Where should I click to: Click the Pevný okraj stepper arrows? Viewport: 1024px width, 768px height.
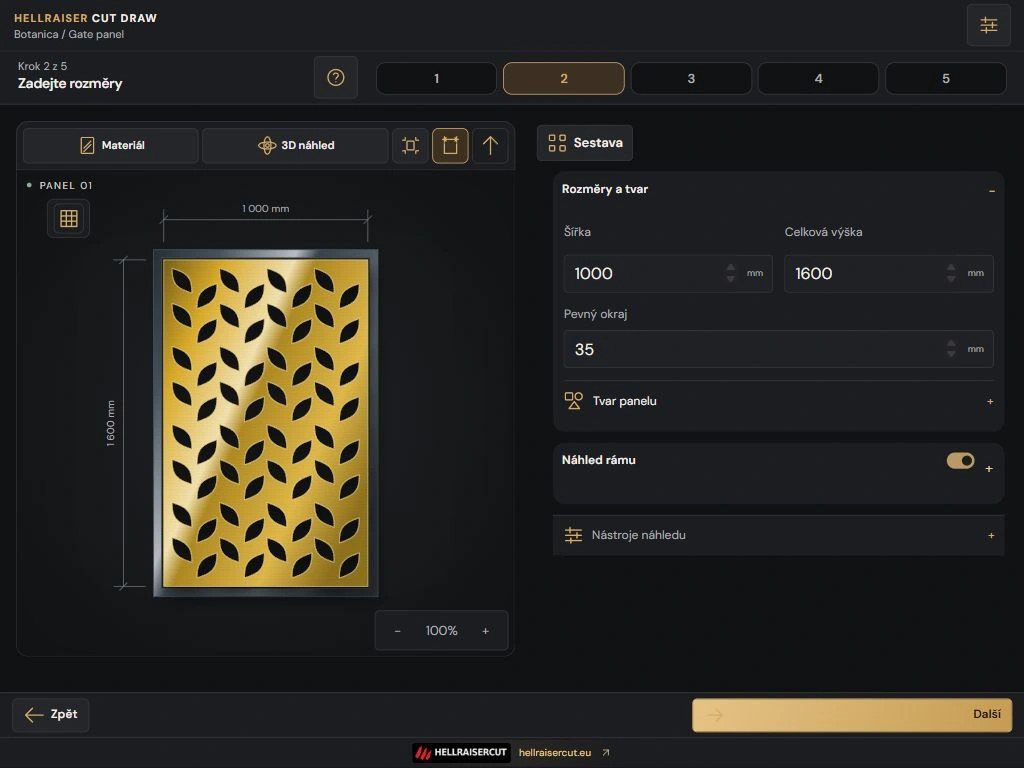point(951,349)
